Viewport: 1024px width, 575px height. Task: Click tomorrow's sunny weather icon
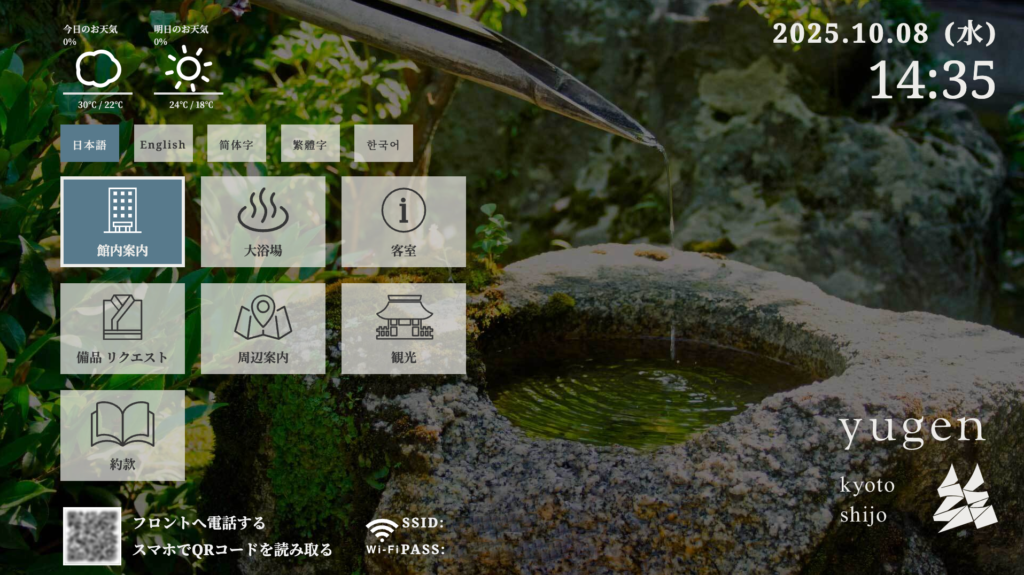pos(188,69)
